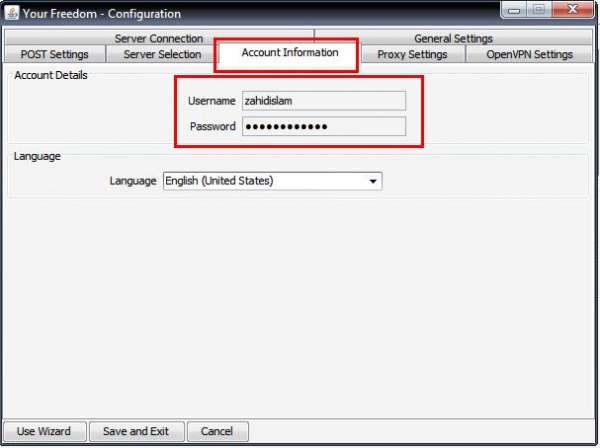Select the Server Selection tab

coord(162,54)
